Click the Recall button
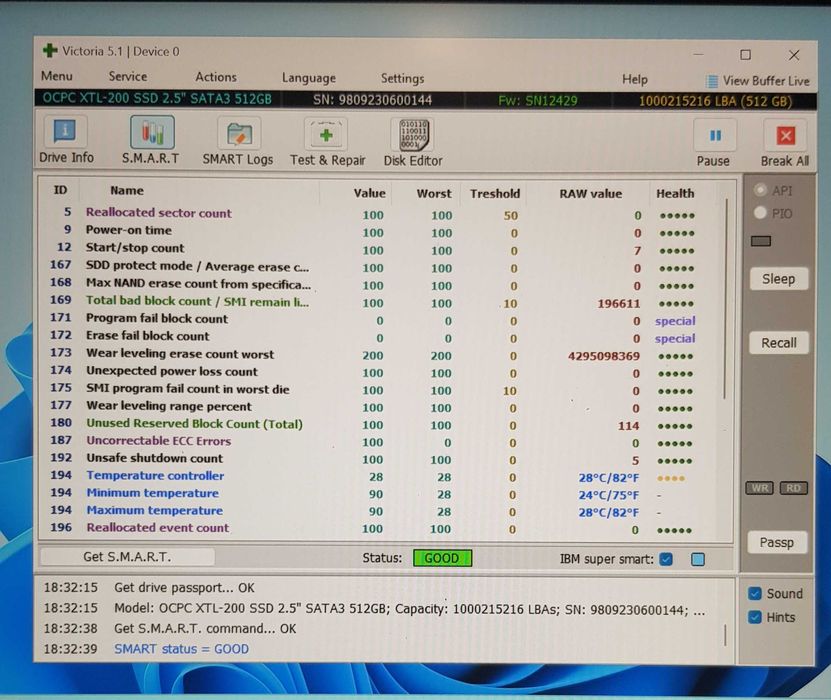This screenshot has height=700, width=831. [x=779, y=343]
